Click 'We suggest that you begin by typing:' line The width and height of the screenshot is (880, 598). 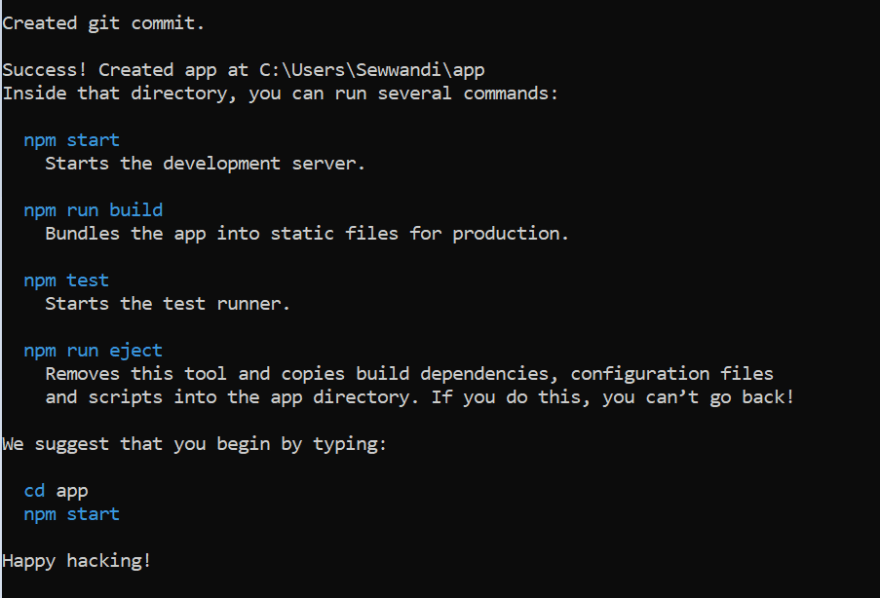click(x=194, y=445)
